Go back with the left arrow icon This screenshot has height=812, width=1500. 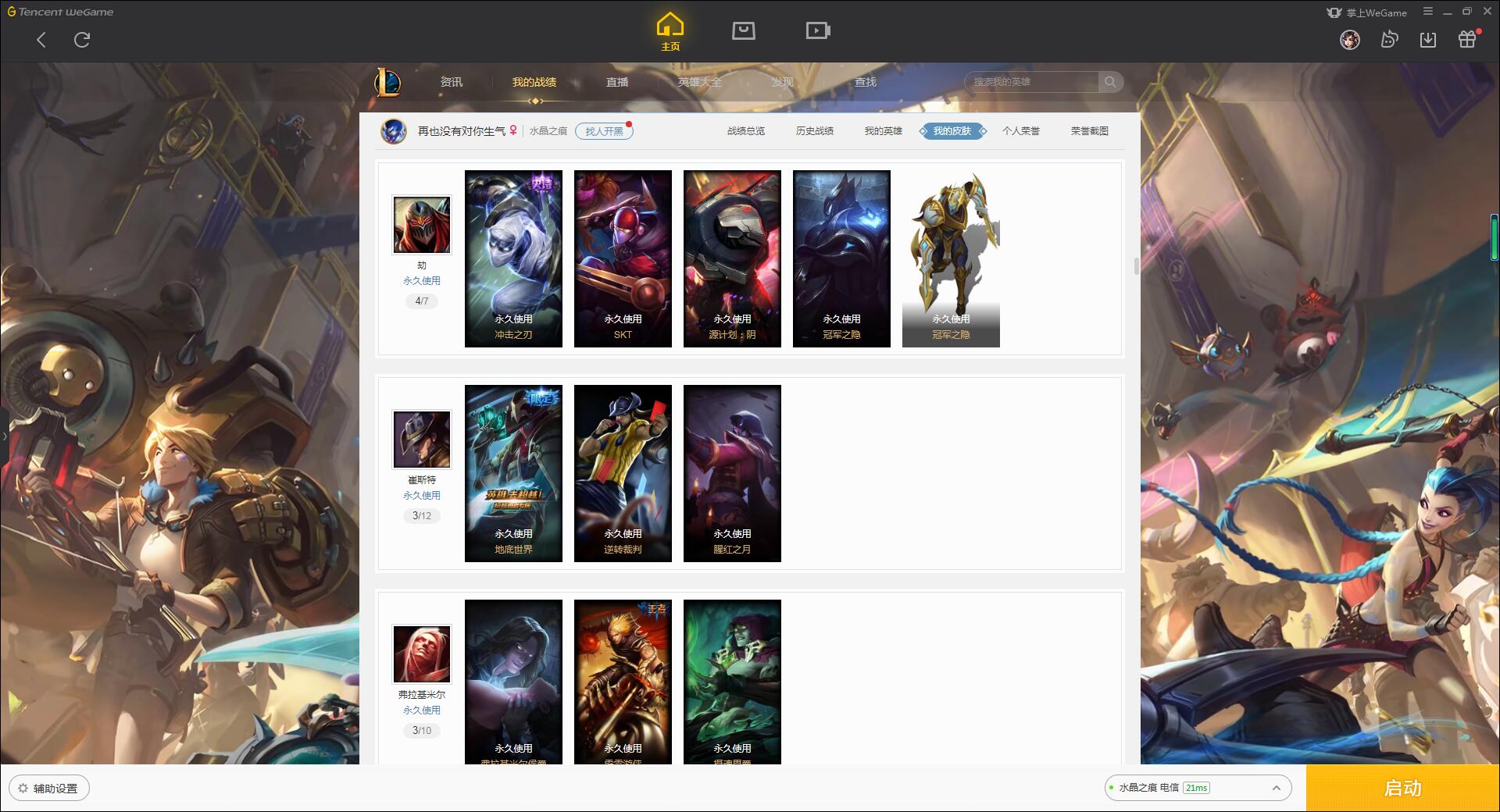[41, 40]
